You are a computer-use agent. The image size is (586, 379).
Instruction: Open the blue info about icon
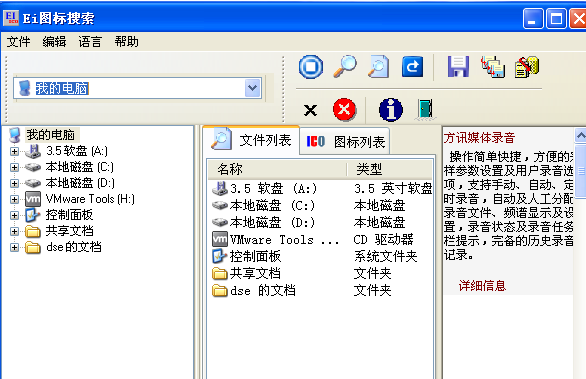pyautogui.click(x=391, y=110)
